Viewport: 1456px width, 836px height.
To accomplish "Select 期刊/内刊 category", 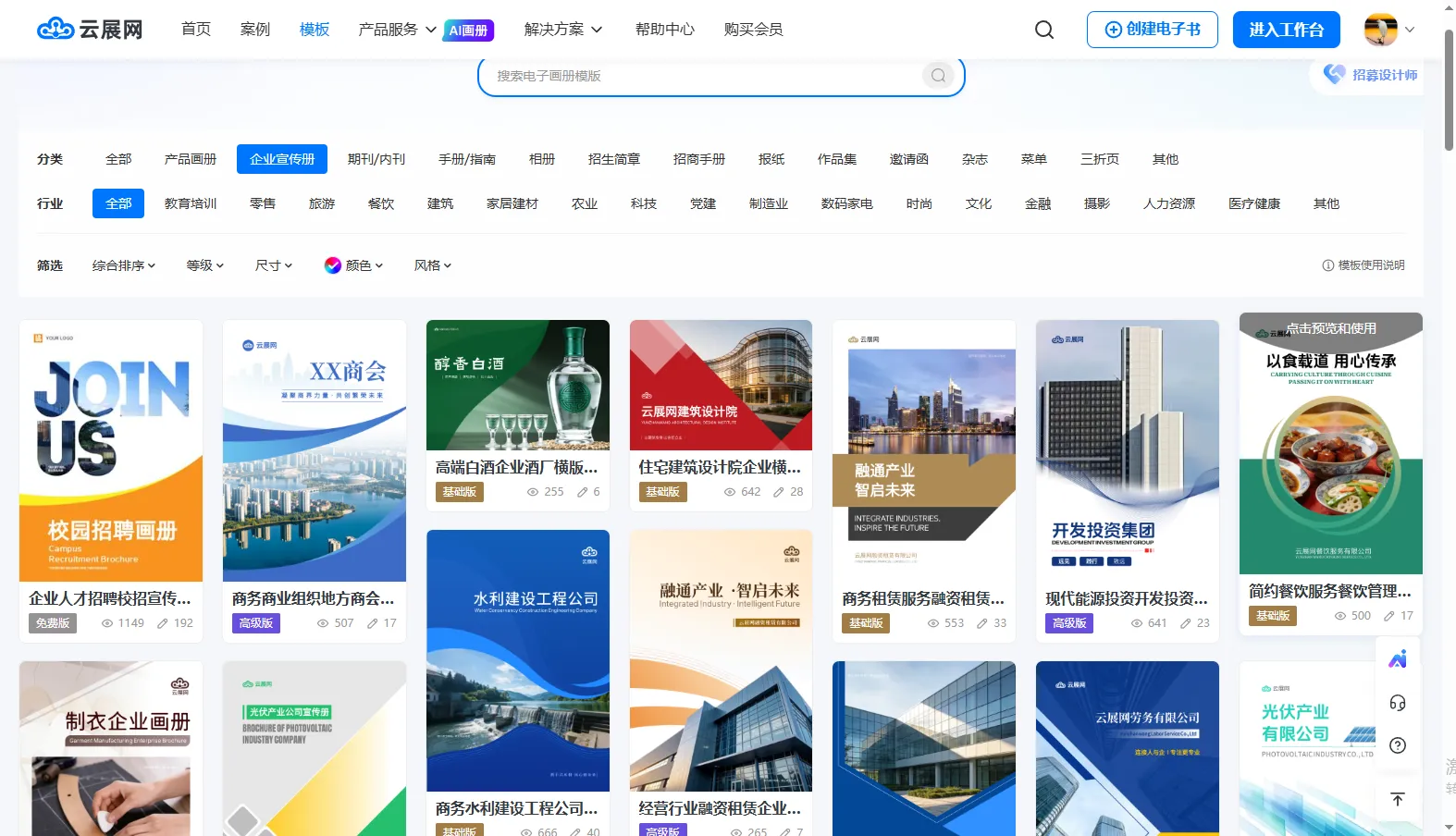I will tap(376, 159).
